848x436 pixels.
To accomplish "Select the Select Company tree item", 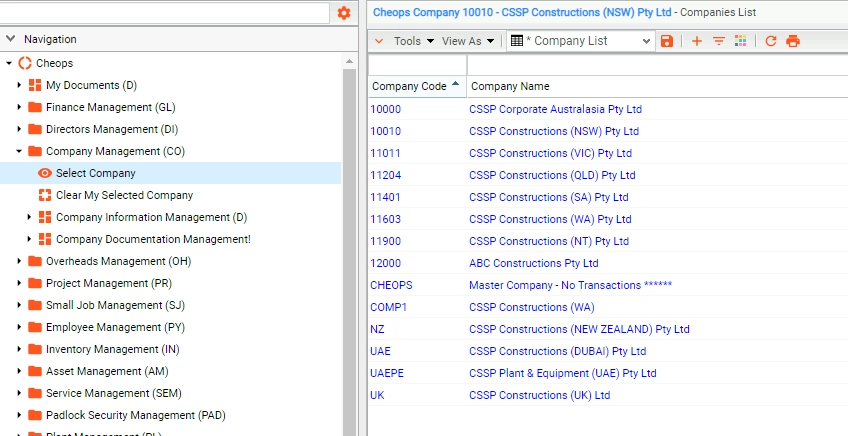I will click(96, 173).
